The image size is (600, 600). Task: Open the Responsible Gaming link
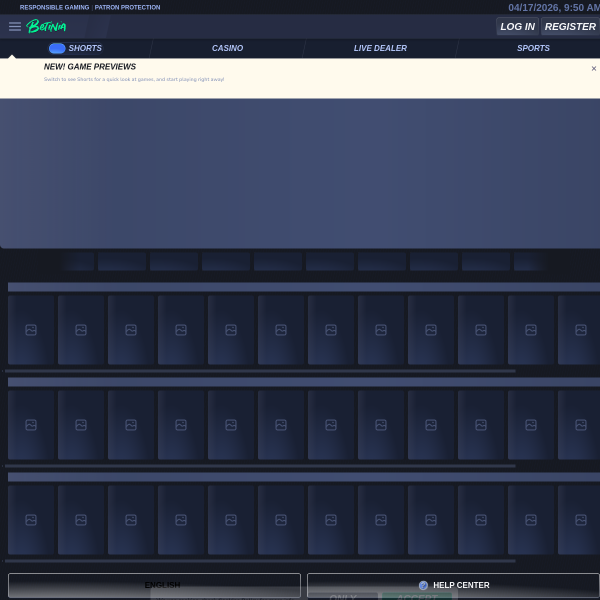click(54, 7)
